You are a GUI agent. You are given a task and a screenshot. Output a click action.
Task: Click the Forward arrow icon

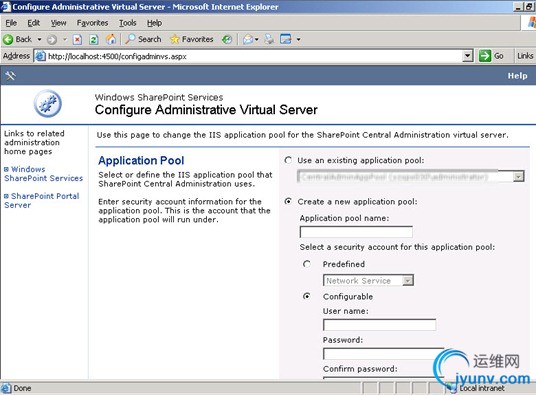(x=52, y=40)
